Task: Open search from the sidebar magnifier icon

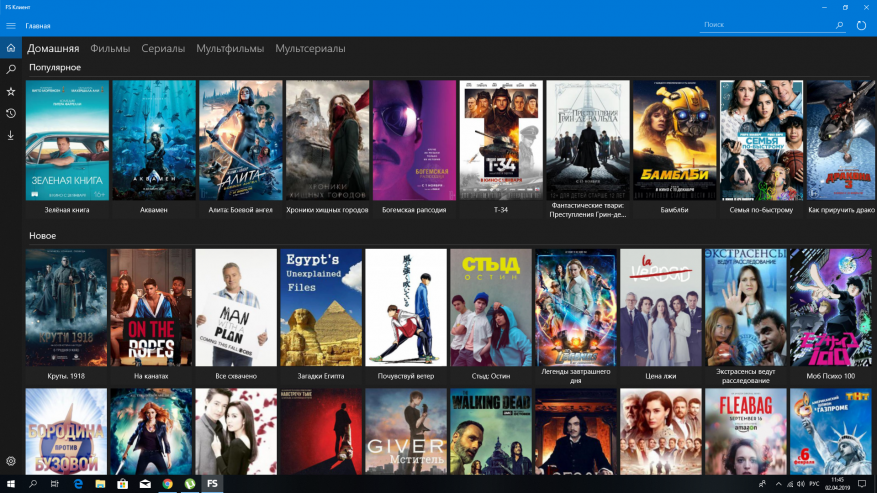Action: tap(11, 69)
